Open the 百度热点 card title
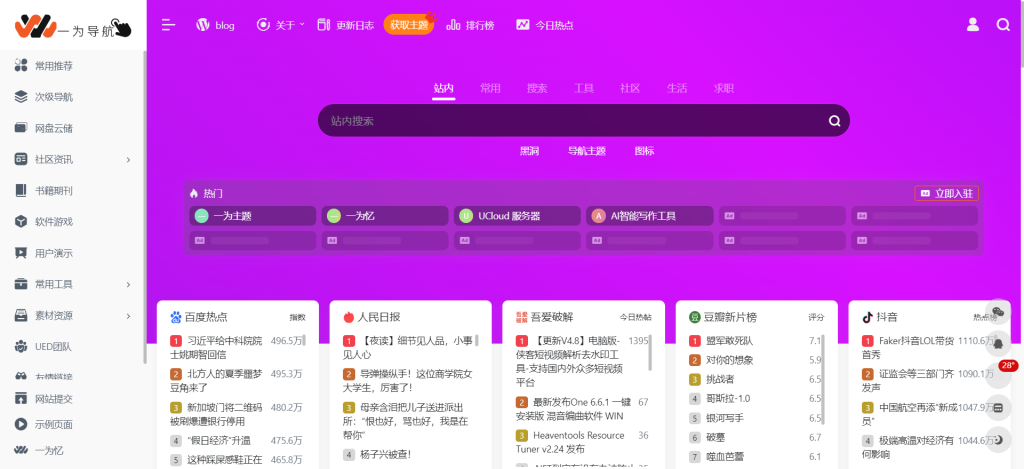1024x469 pixels. [206, 317]
